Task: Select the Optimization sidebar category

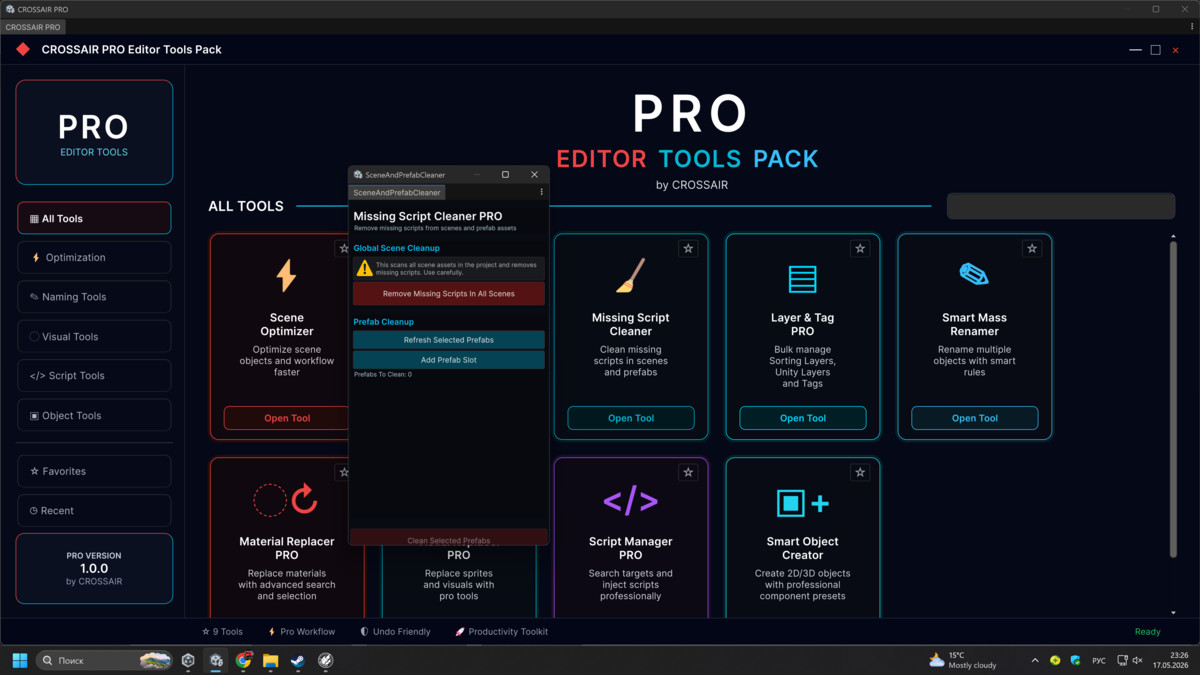Action: coord(94,257)
